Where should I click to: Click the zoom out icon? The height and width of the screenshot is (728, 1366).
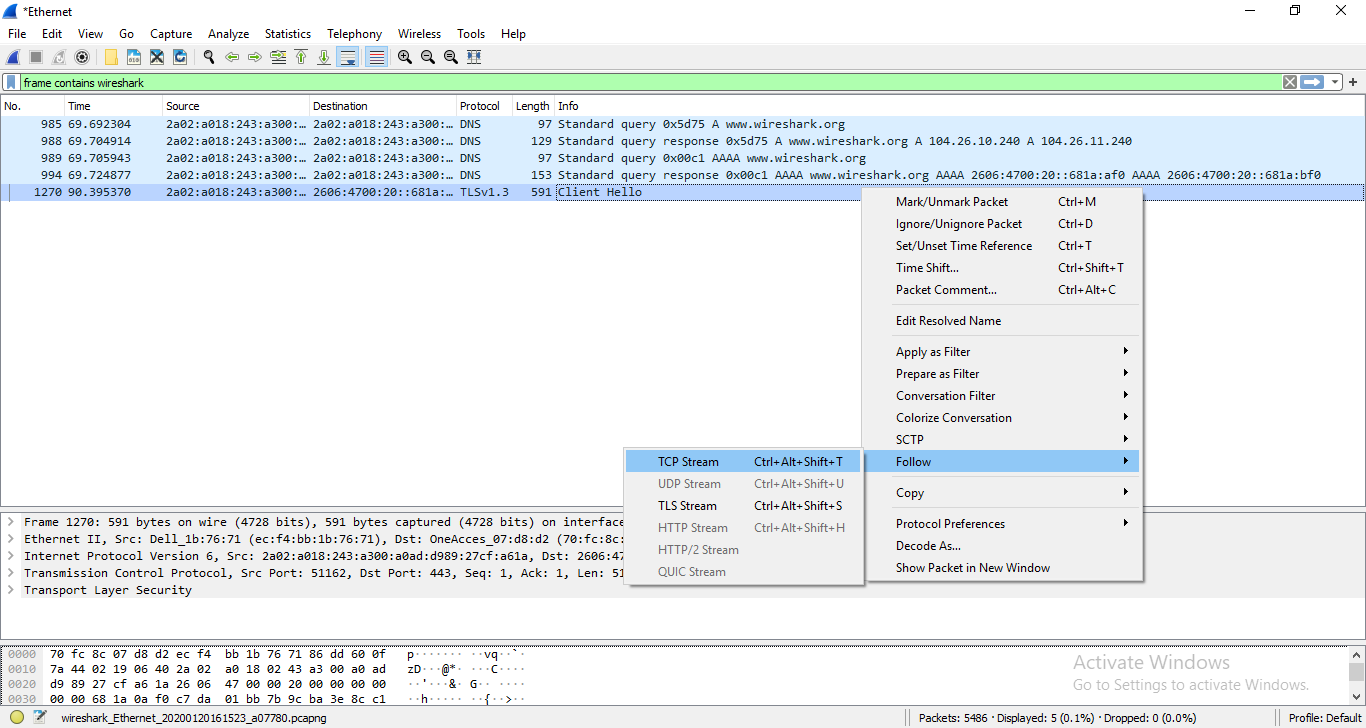pyautogui.click(x=428, y=57)
